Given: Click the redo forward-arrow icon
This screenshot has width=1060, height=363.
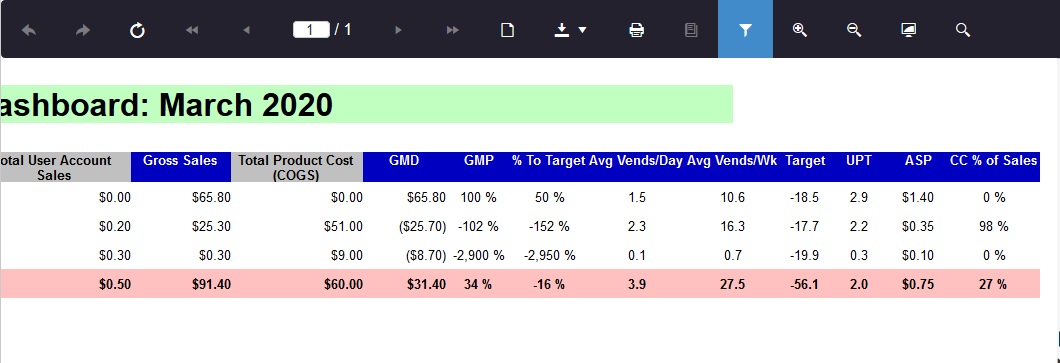Looking at the screenshot, I should tap(82, 30).
